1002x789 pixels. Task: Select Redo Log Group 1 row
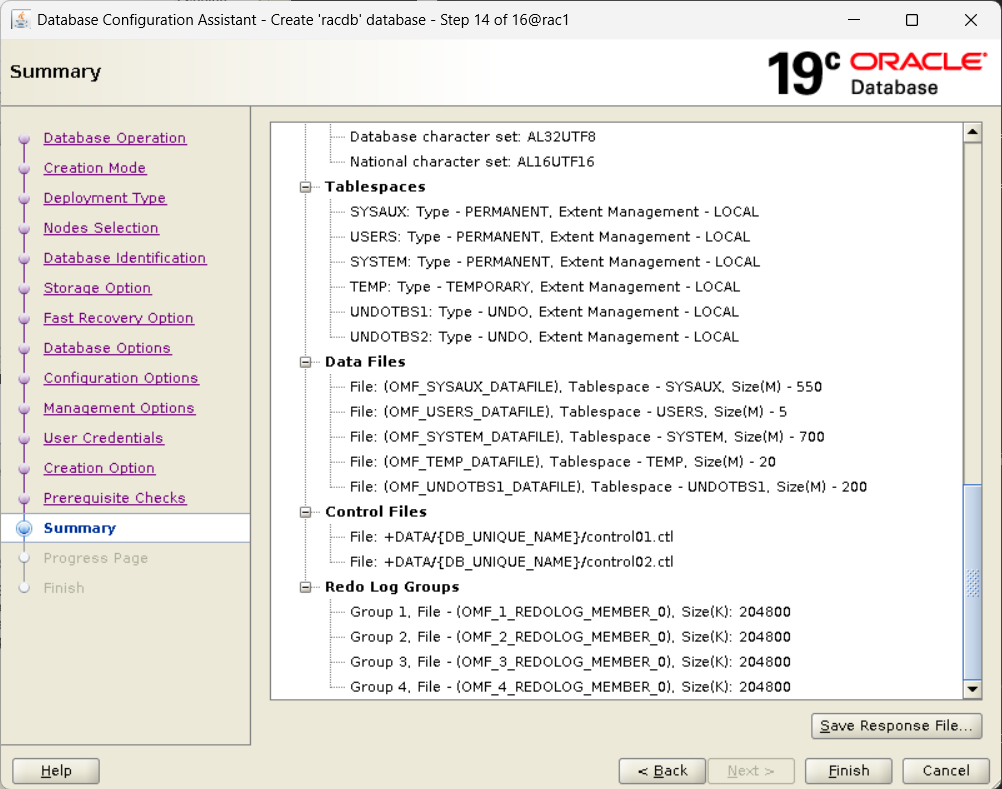570,612
